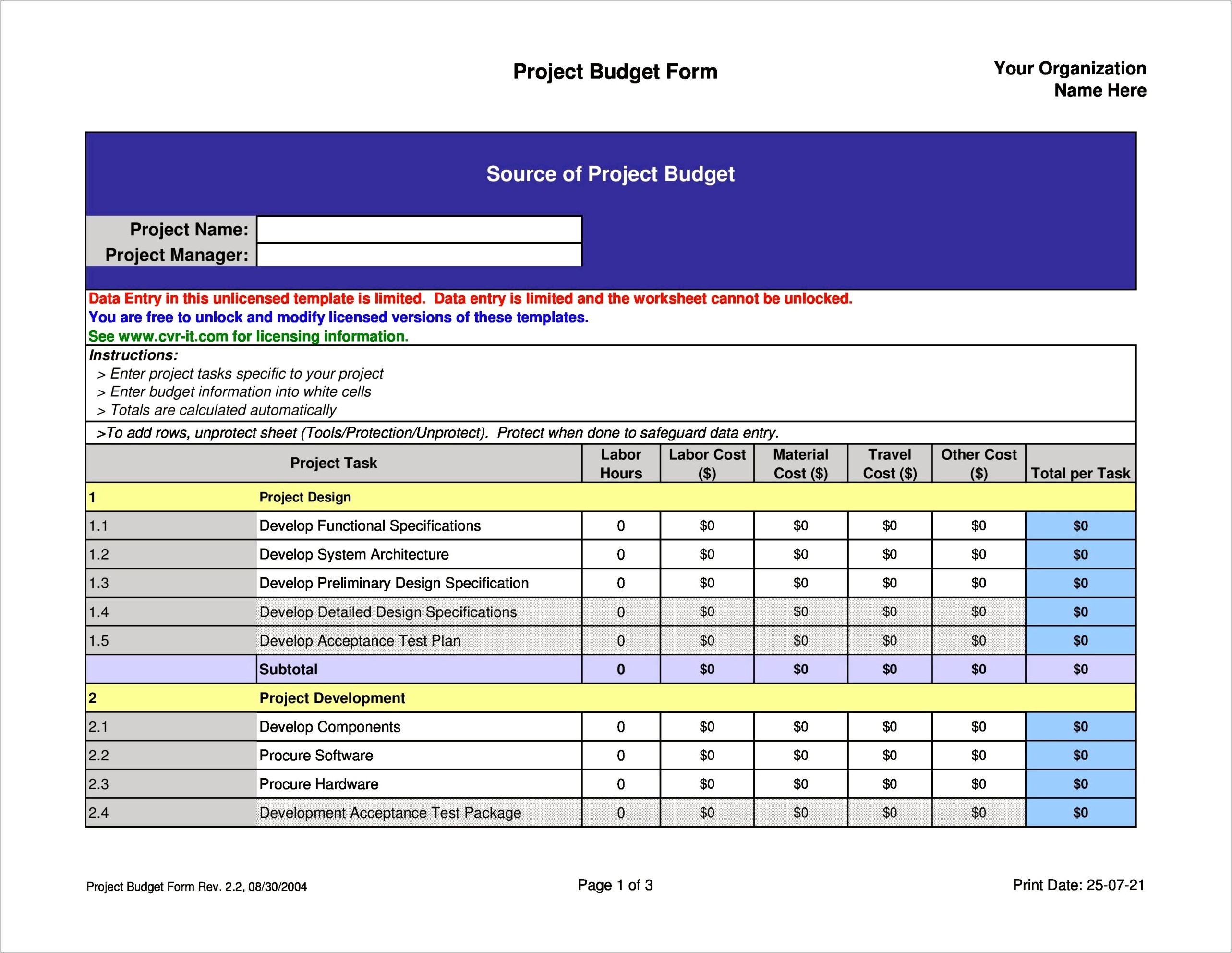Click the Other Cost ($) column header

tap(978, 463)
